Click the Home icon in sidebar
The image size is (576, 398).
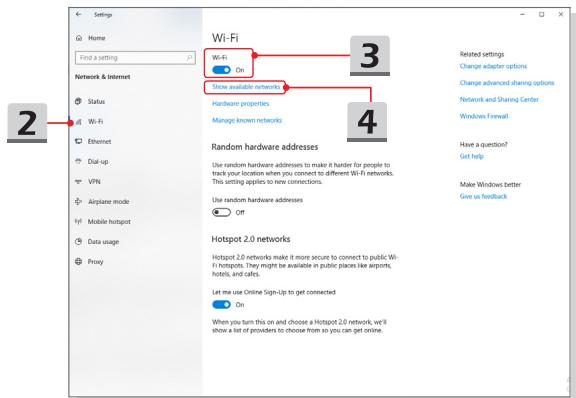(79, 38)
